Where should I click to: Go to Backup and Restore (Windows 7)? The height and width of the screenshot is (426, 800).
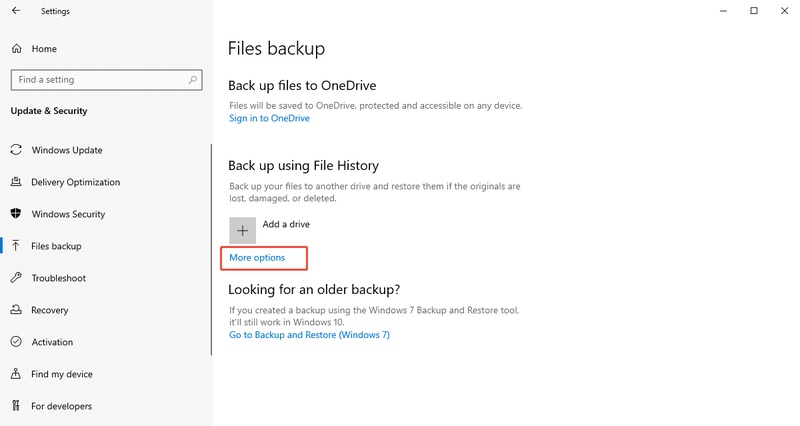point(309,335)
